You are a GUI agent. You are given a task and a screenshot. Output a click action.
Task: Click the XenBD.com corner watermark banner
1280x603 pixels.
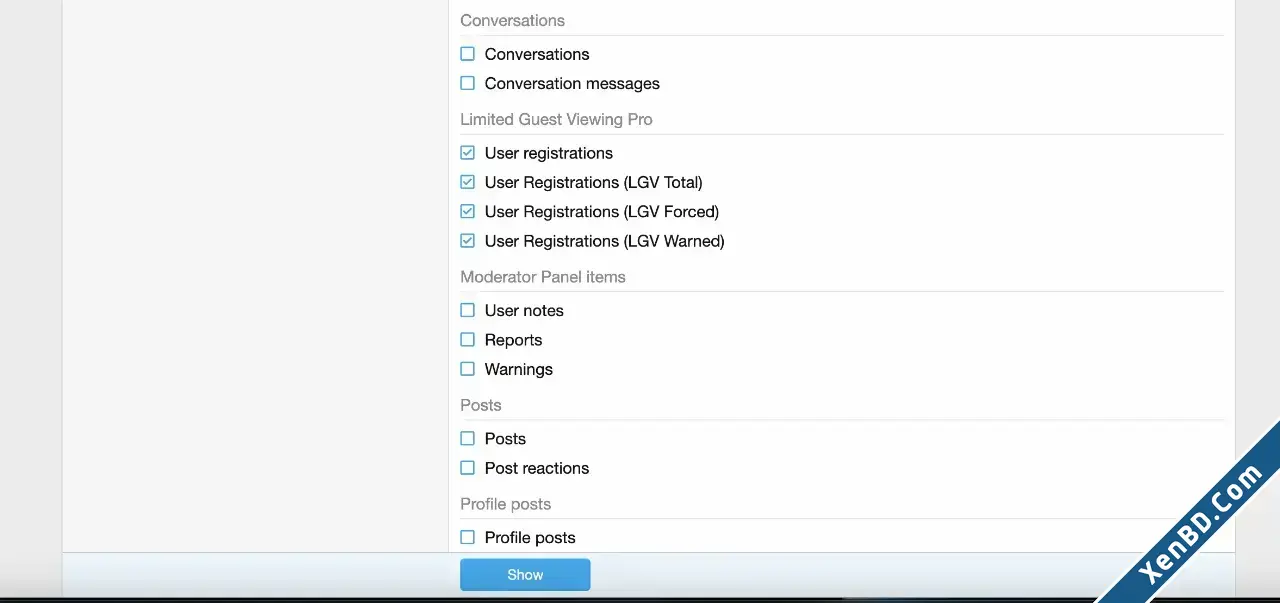click(x=1200, y=525)
